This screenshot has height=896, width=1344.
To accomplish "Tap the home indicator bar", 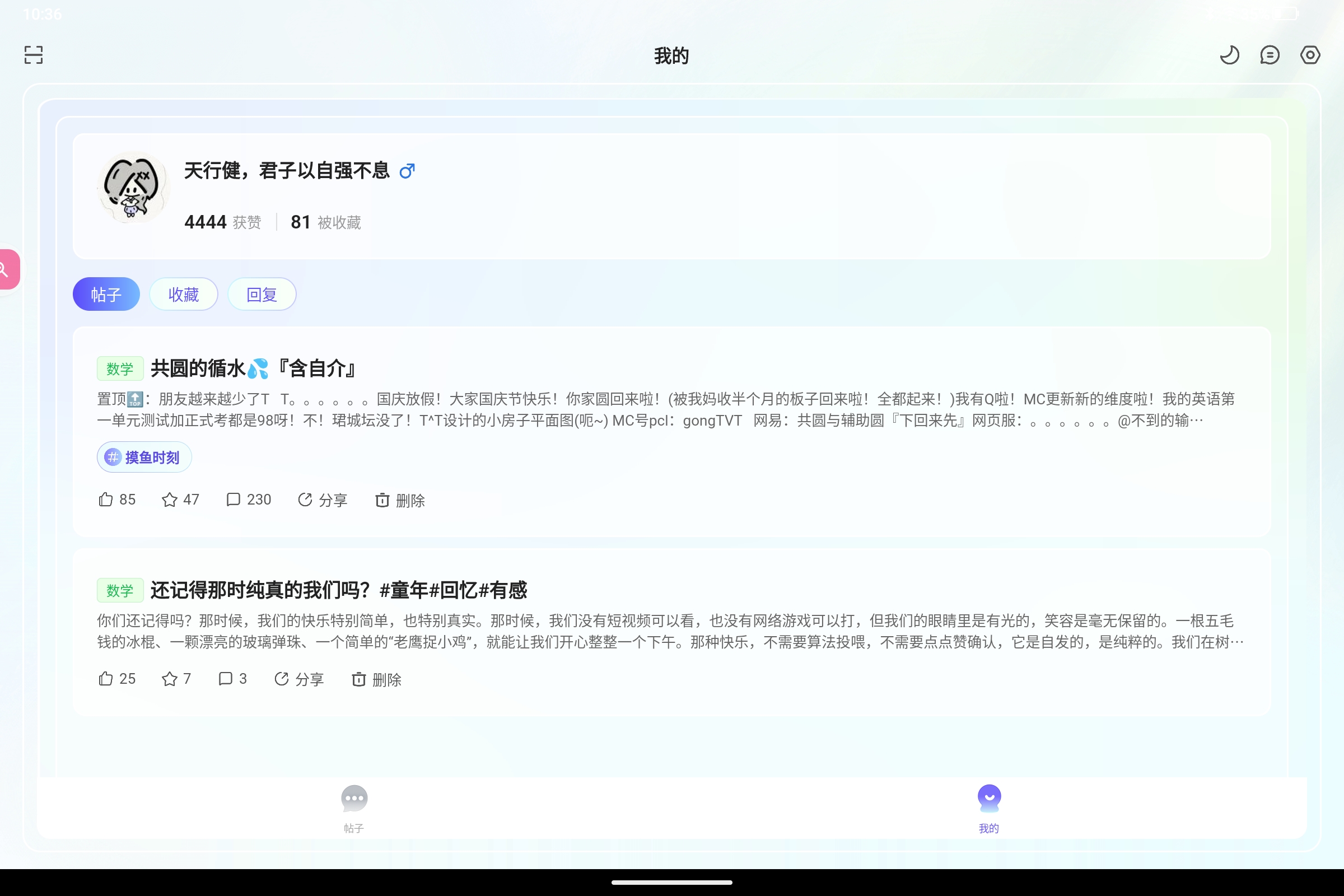I will coord(672,883).
